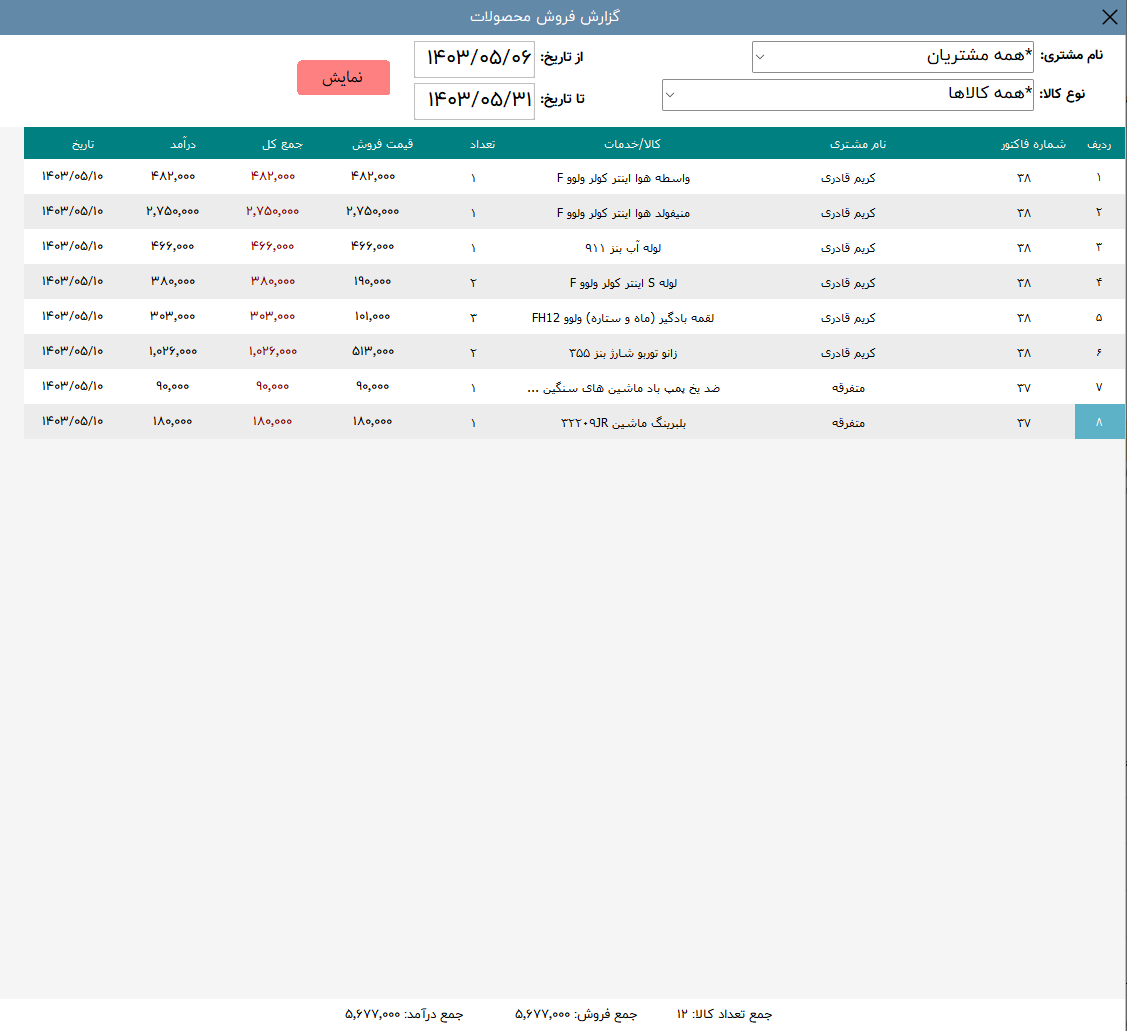This screenshot has height=1031, width=1127.
Task: Sort by قیمت فروش column header
Action: point(382,145)
